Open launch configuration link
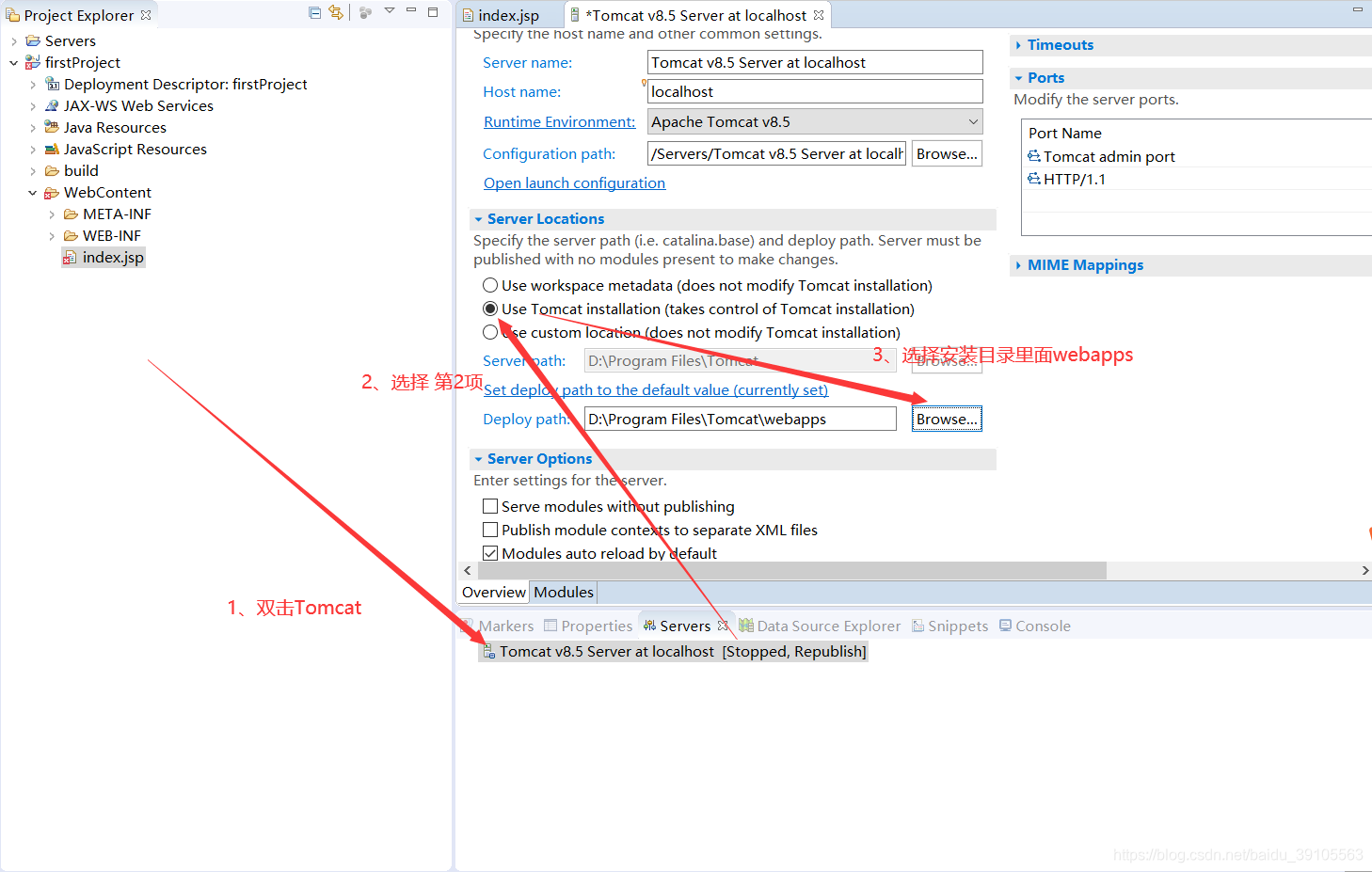The image size is (1372, 872). pyautogui.click(x=574, y=183)
